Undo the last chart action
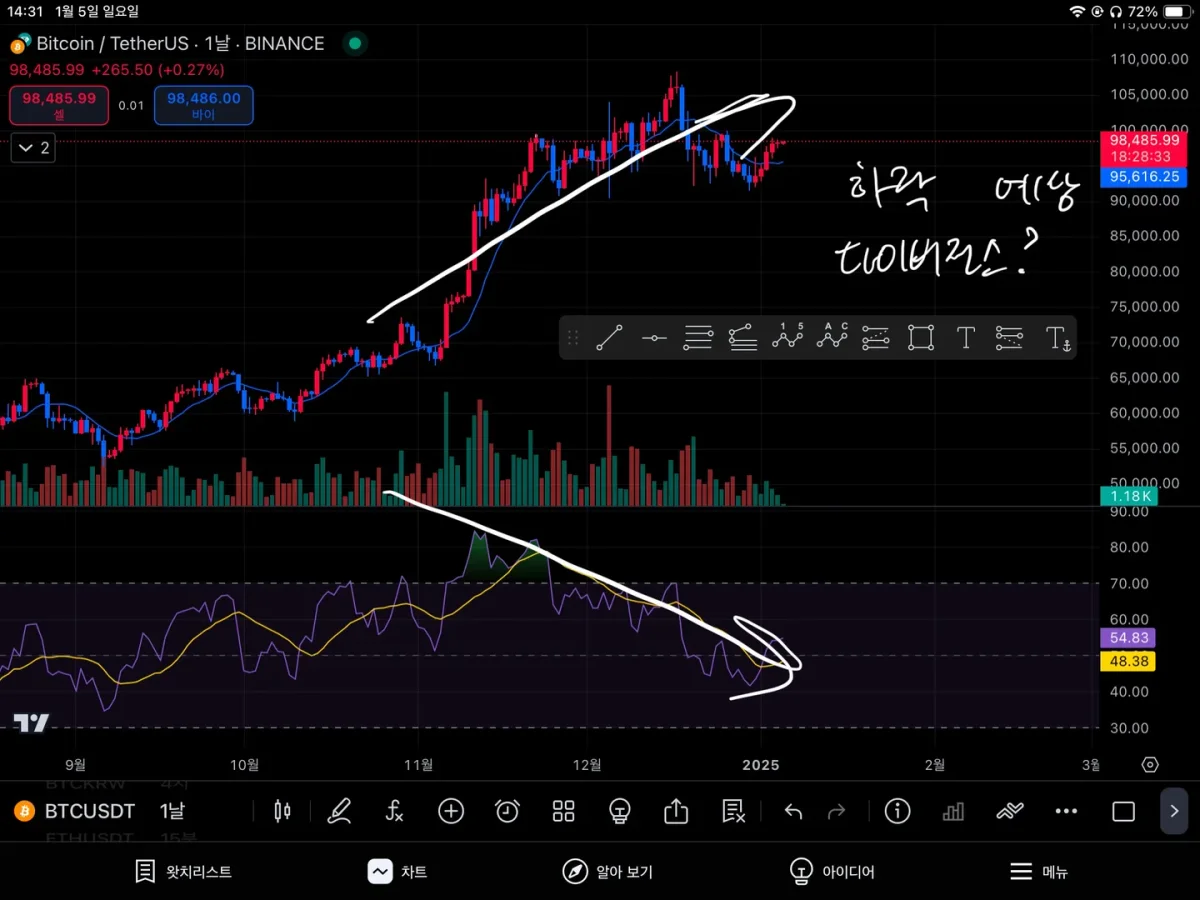Viewport: 1200px width, 900px height. coord(793,811)
